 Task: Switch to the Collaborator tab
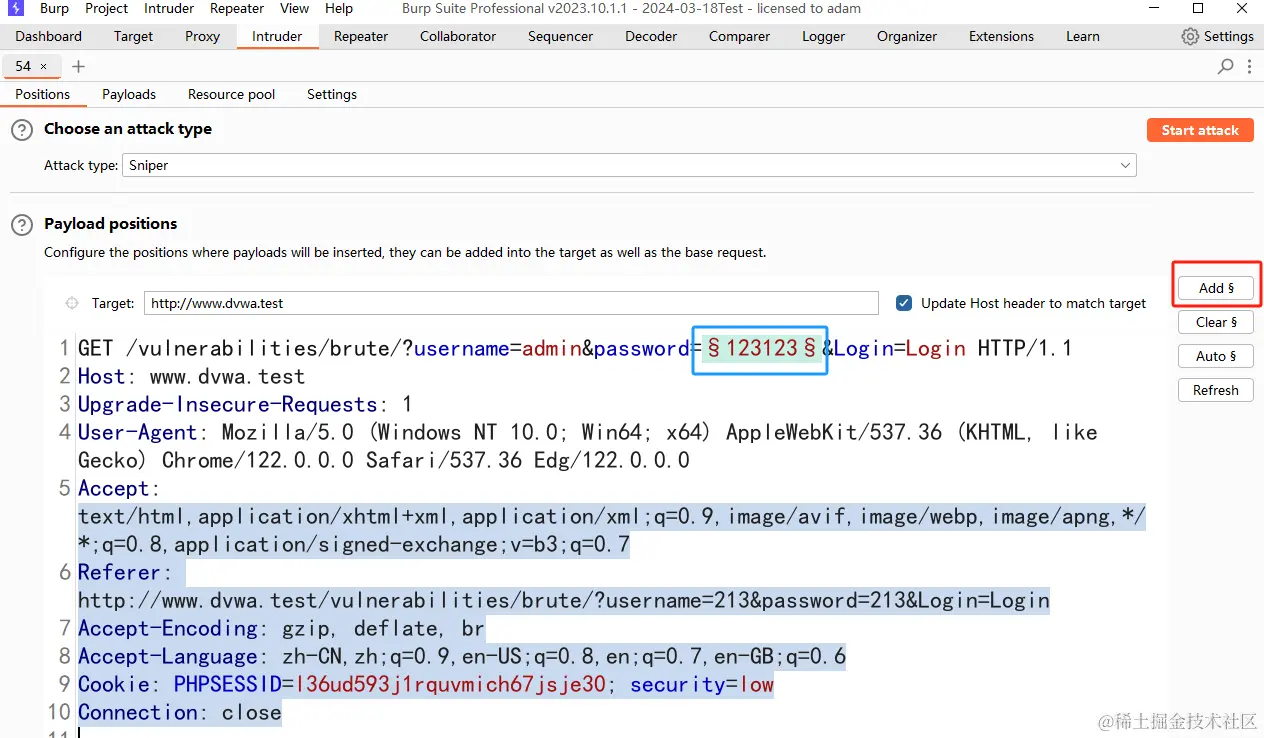click(x=458, y=36)
